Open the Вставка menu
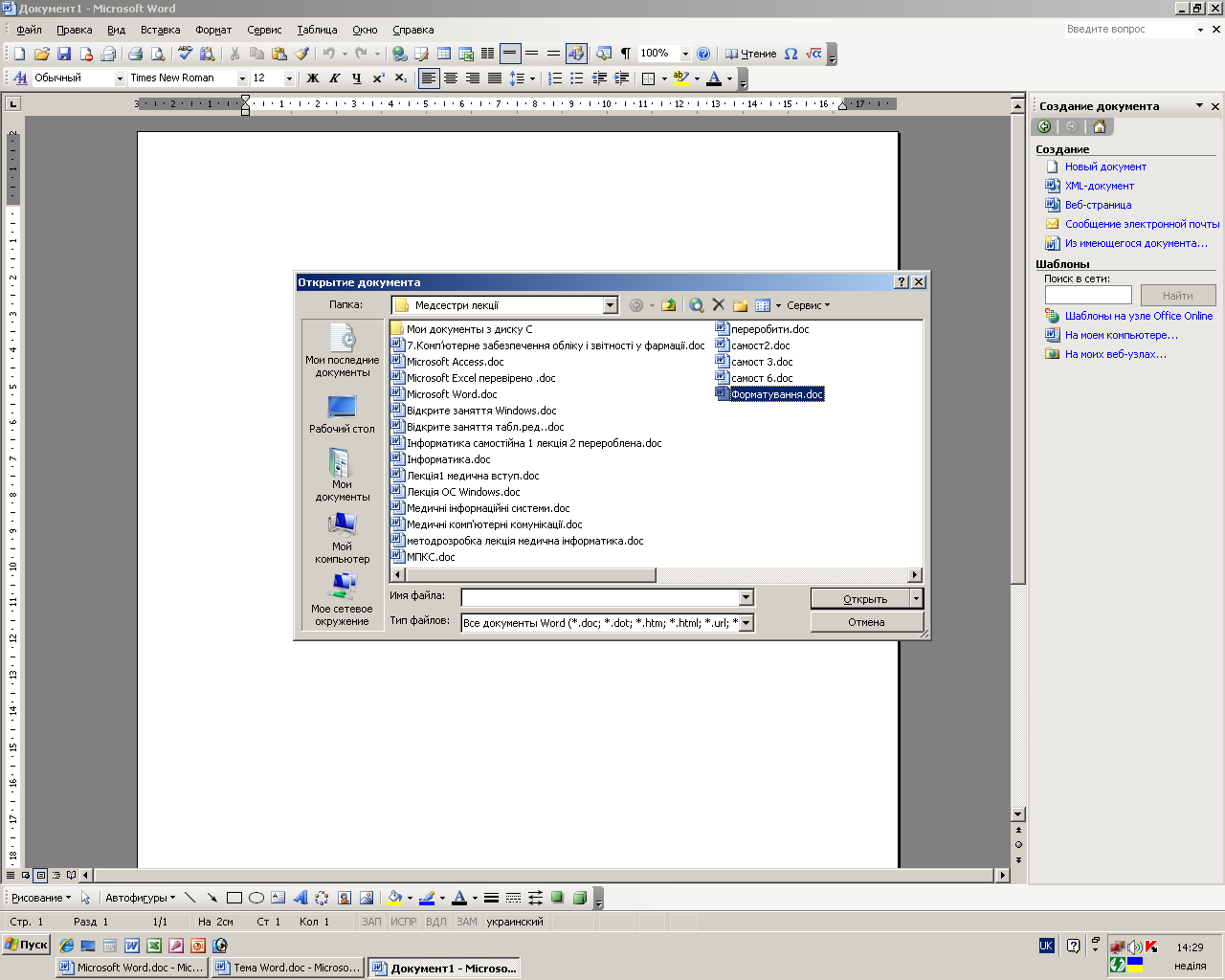 pyautogui.click(x=160, y=30)
